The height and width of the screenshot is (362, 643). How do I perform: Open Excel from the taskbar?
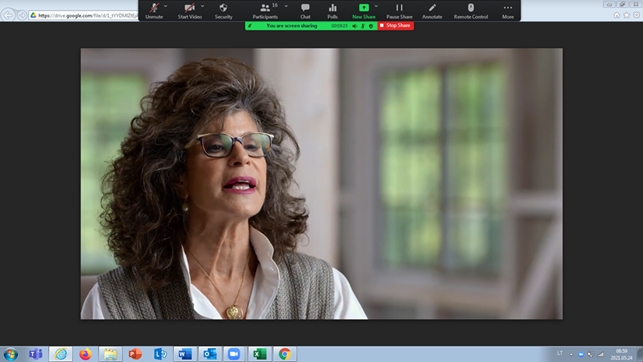(260, 354)
